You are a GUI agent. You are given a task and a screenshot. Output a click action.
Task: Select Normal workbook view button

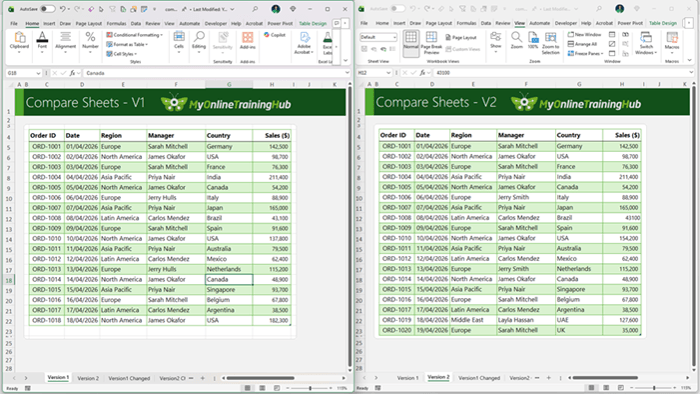(411, 43)
